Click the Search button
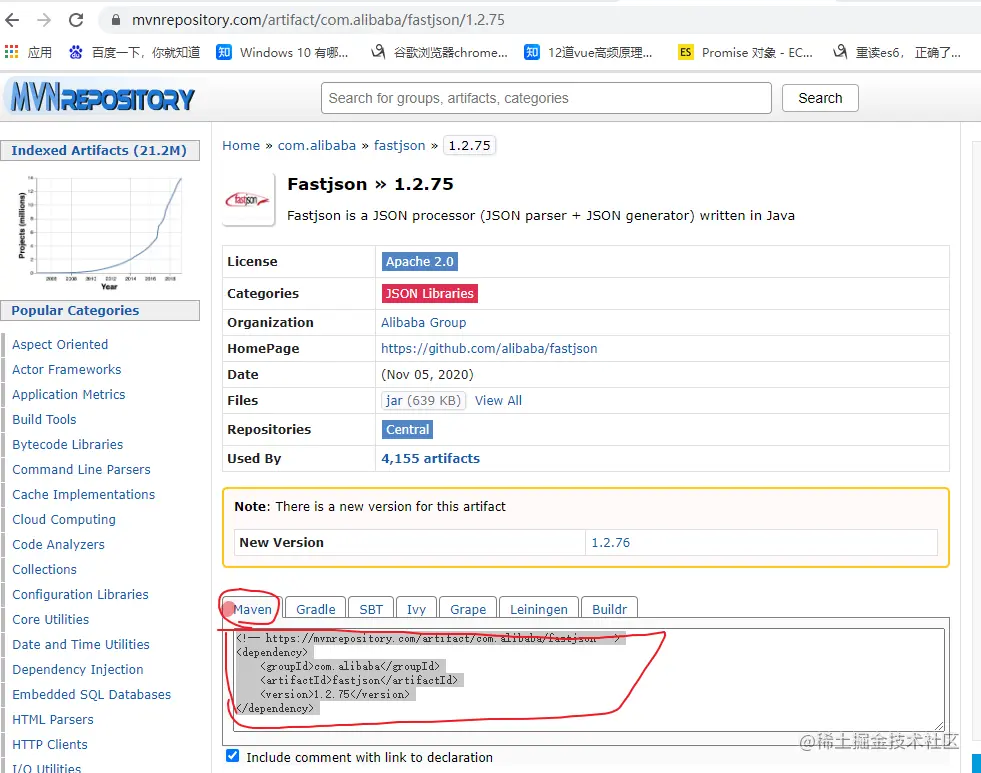Screen dimensions: 981x773 click(x=820, y=98)
